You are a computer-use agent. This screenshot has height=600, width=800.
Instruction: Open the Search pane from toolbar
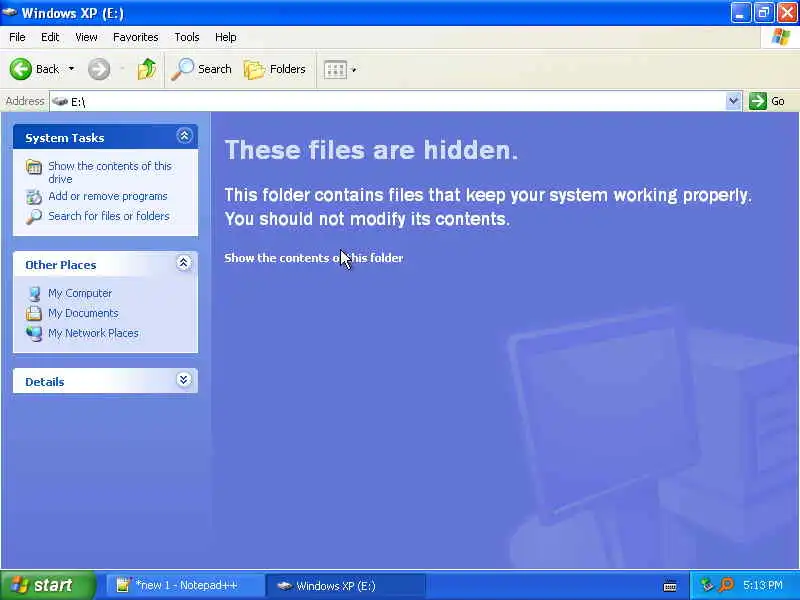point(201,69)
